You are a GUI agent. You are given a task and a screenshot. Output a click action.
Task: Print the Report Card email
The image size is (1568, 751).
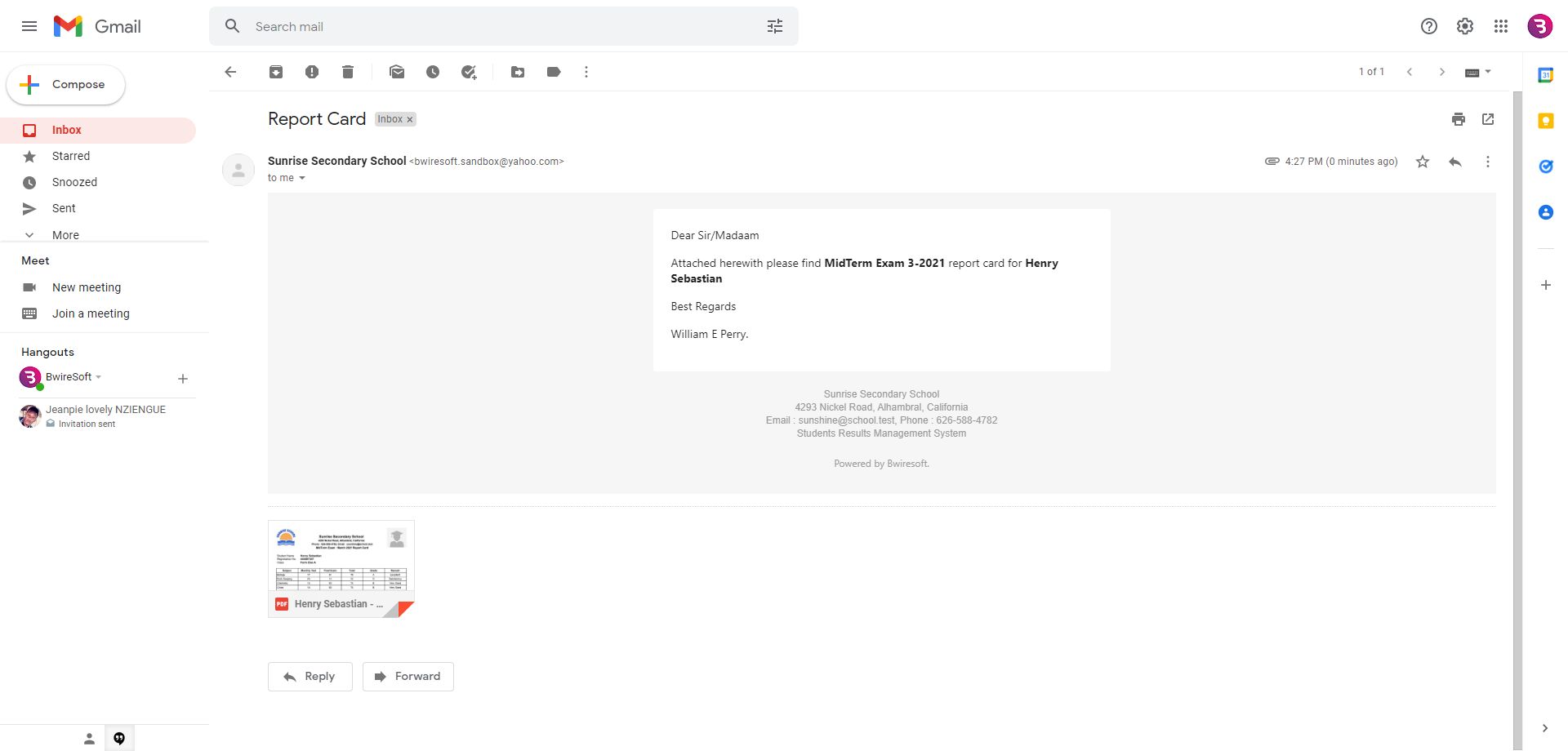pyautogui.click(x=1459, y=119)
